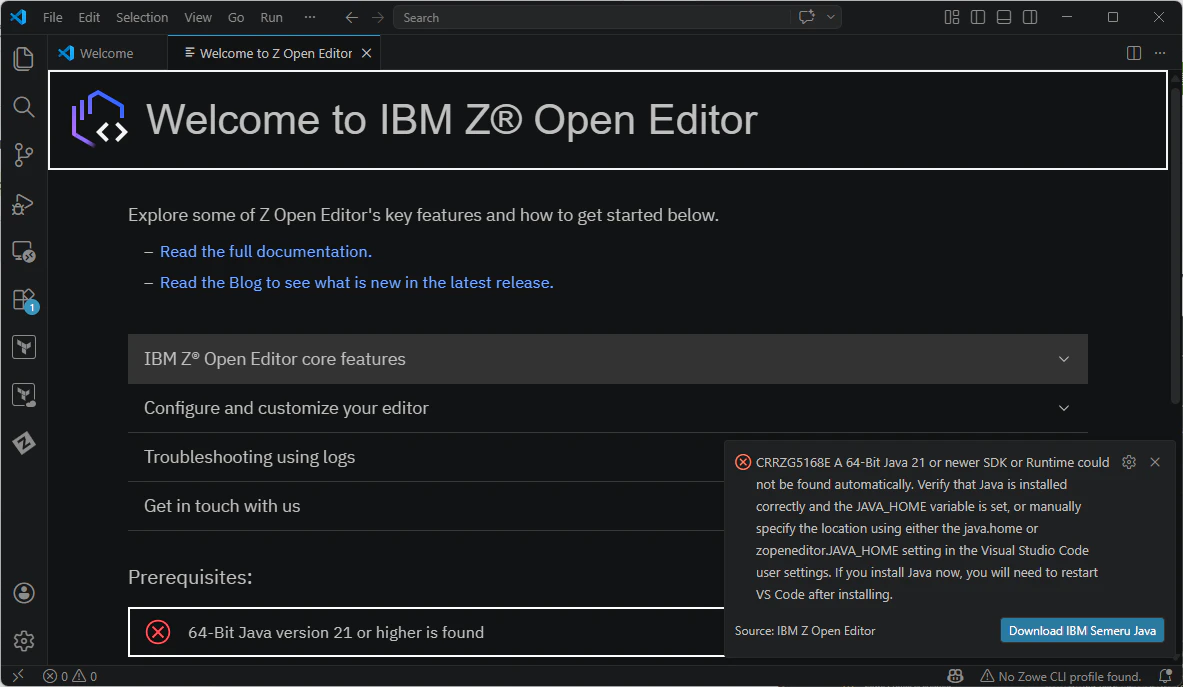Toggle primary side bar visibility
The image size is (1183, 687).
click(978, 17)
